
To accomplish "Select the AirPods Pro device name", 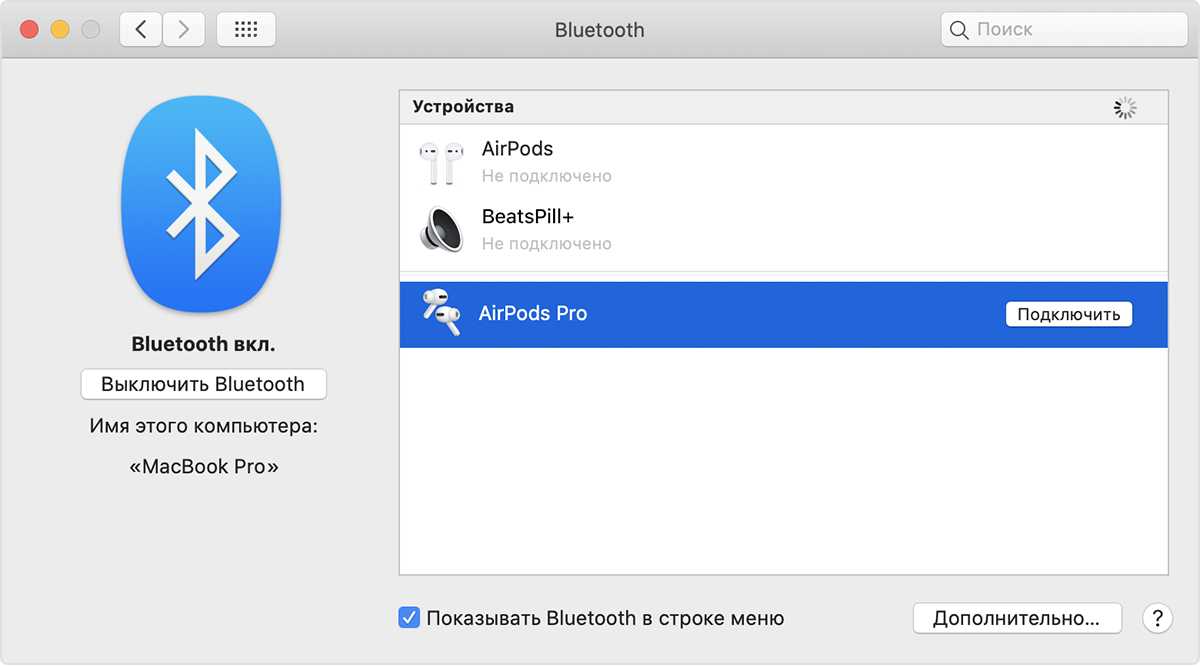I will coord(533,313).
